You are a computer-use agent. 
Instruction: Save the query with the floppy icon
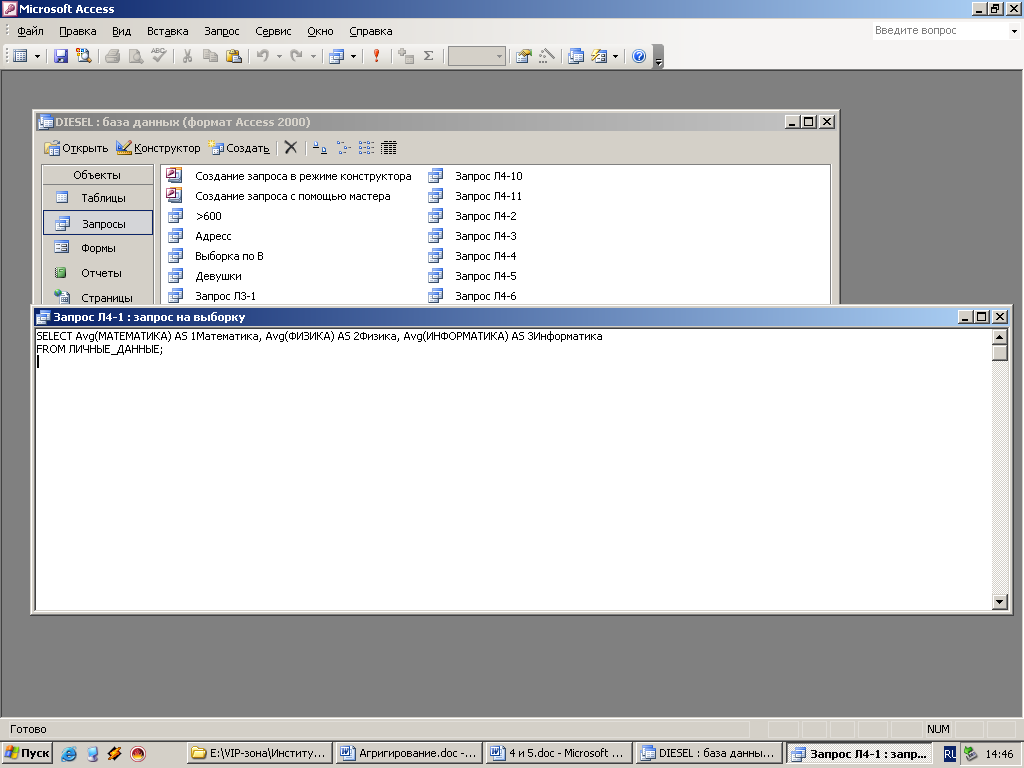point(61,56)
